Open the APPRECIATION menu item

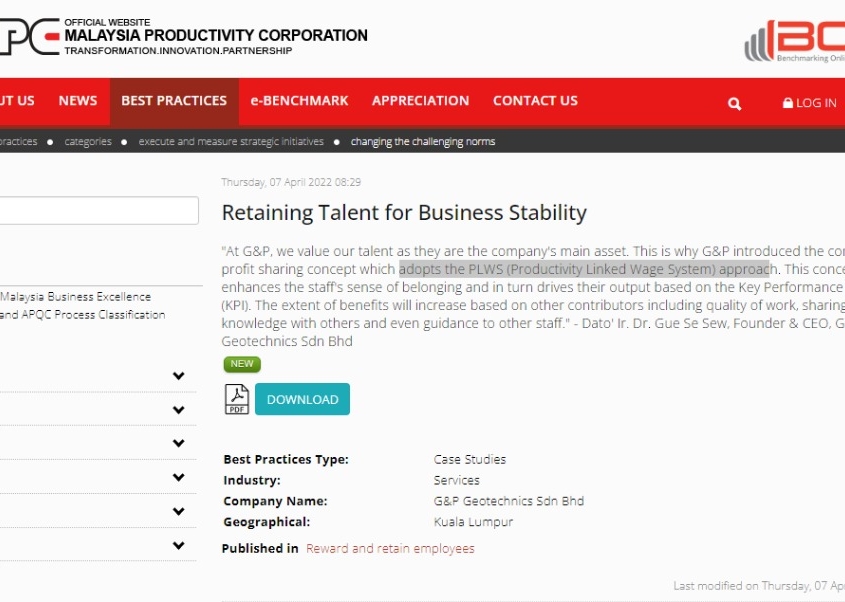420,101
